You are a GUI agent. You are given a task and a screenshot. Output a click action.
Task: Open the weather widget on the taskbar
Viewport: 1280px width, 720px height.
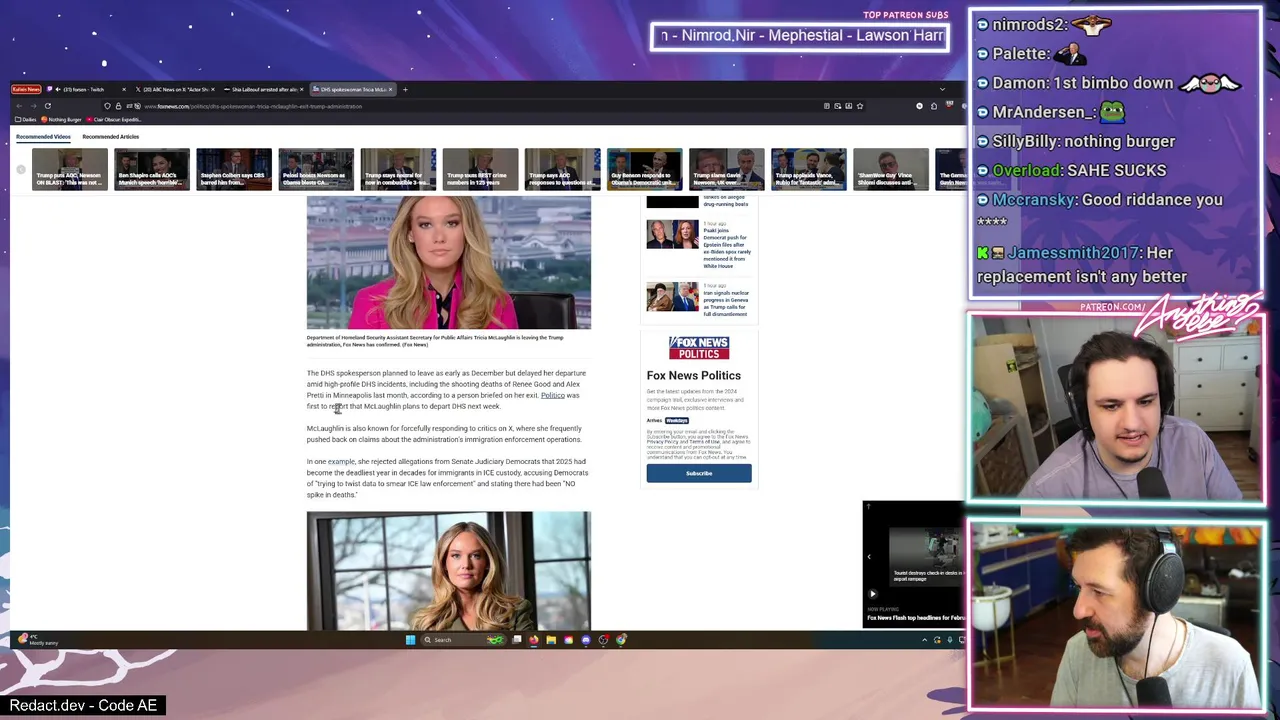pyautogui.click(x=38, y=640)
